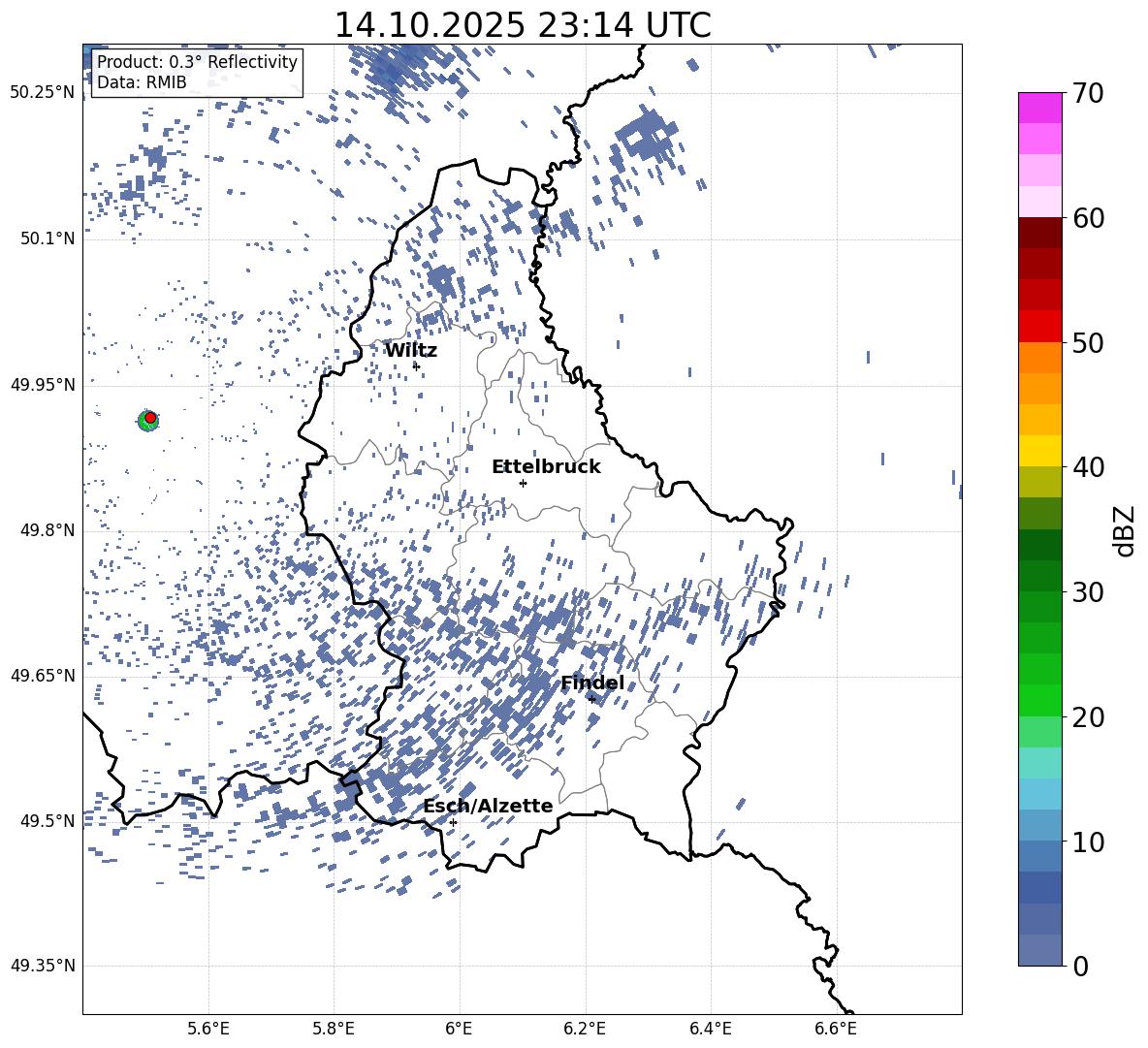Screen dimensions: 1148x1048
Task: Click the colorbar tick label 20
Action: tap(1088, 716)
